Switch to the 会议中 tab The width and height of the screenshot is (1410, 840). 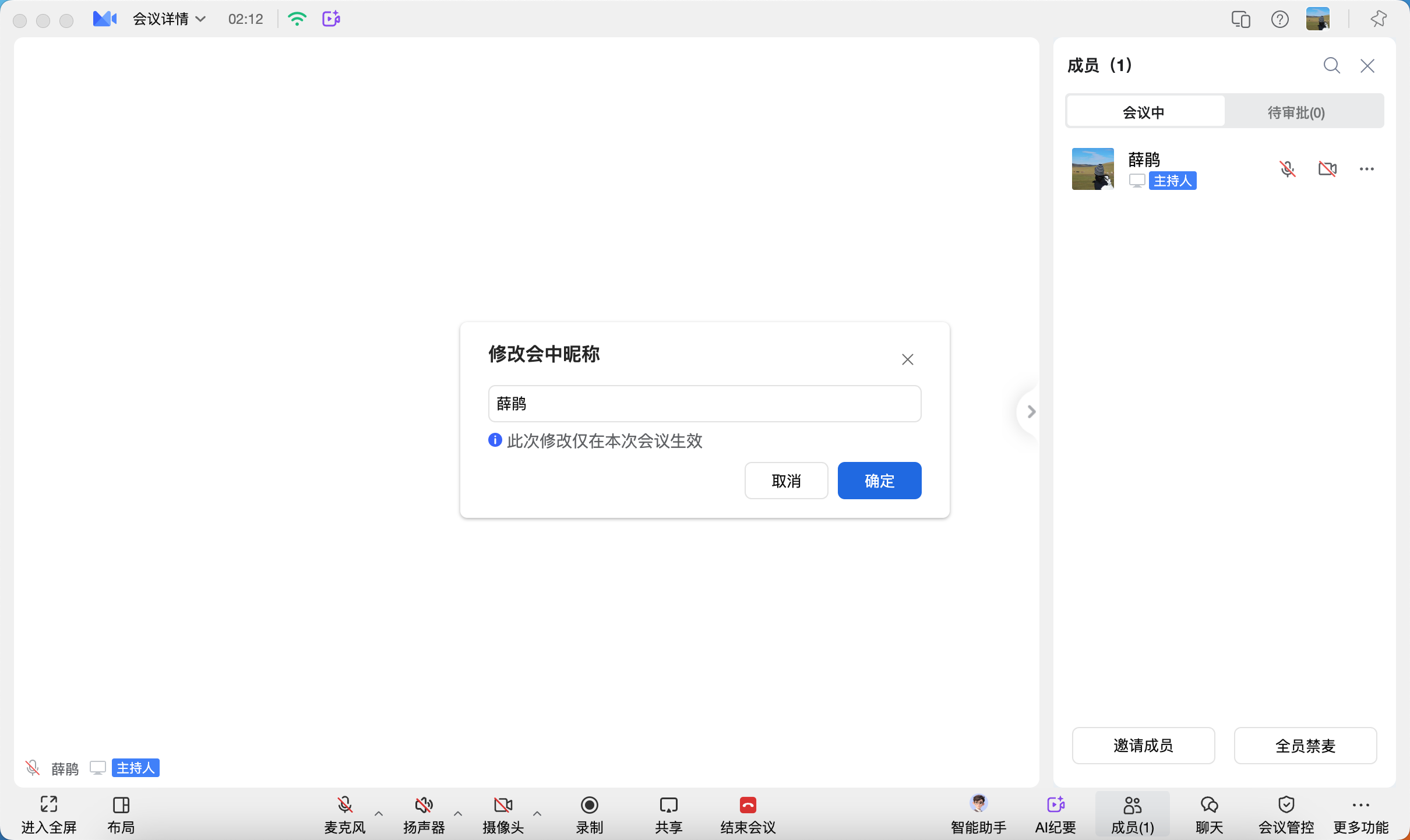[1144, 112]
